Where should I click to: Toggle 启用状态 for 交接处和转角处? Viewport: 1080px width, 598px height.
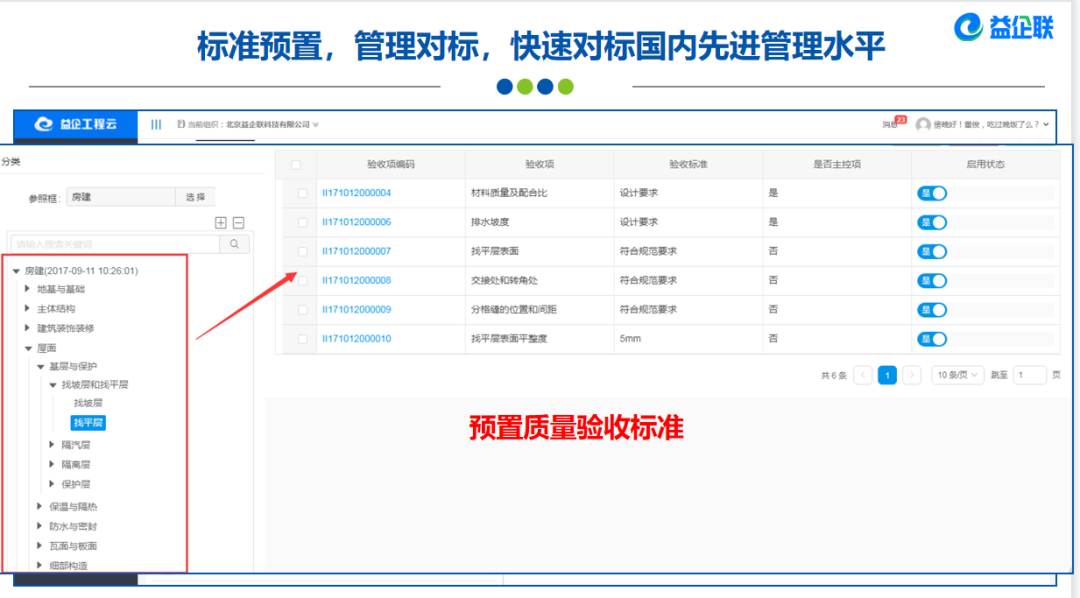932,280
